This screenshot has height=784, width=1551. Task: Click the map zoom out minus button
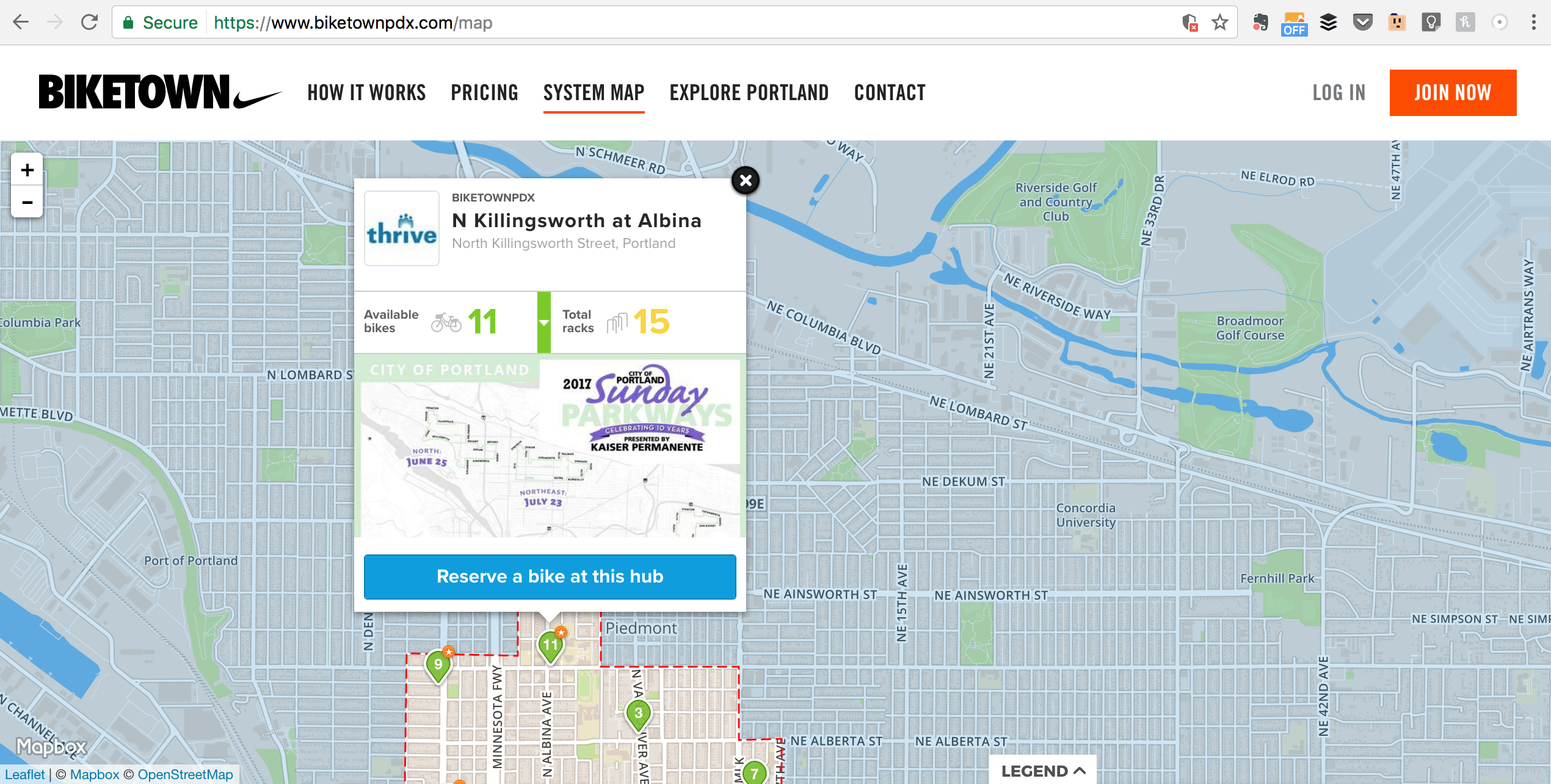(27, 202)
